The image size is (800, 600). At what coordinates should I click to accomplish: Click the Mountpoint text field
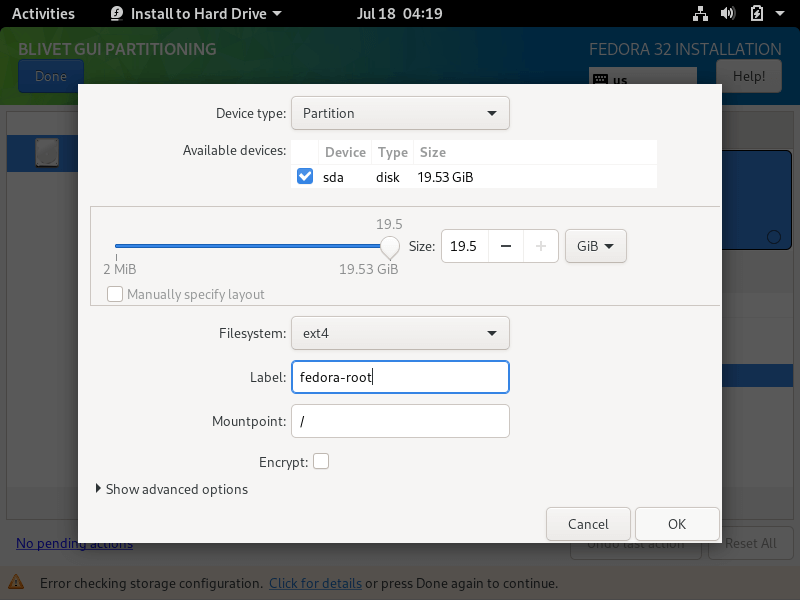(x=400, y=421)
